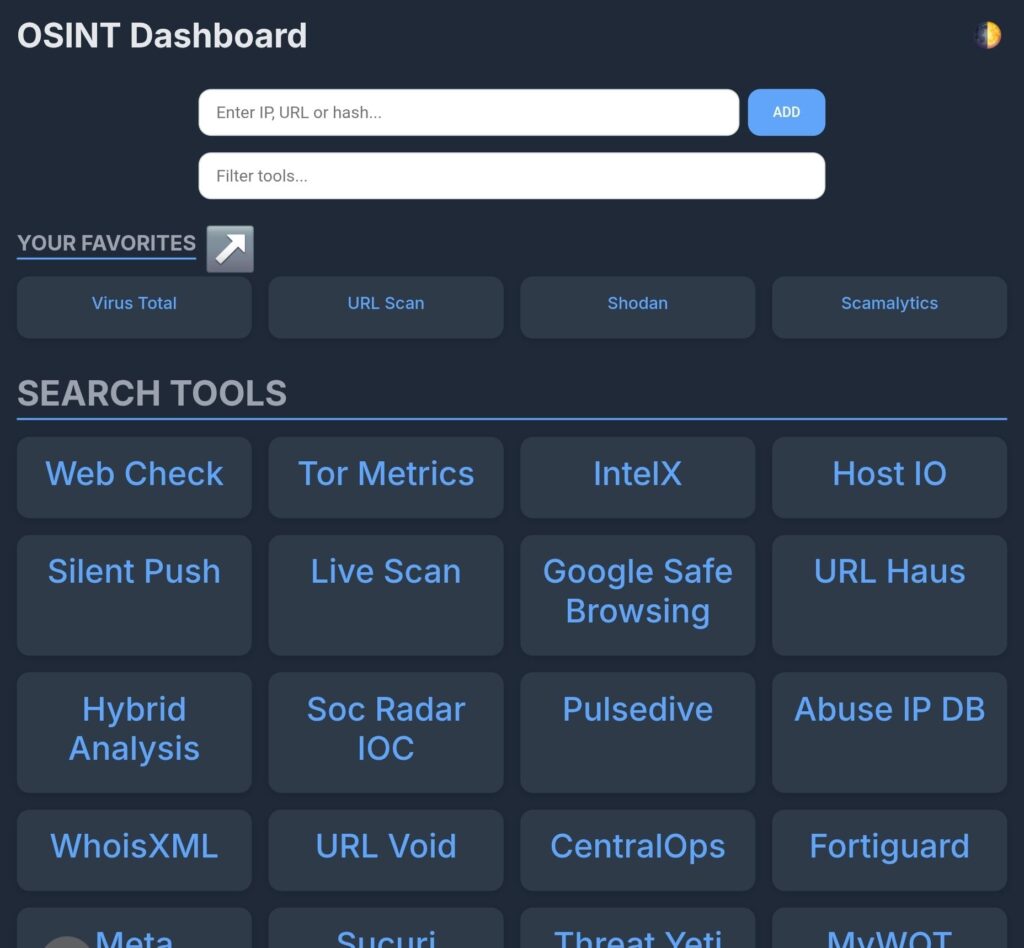Select the Hybrid Analysis tool
The image size is (1024, 948).
tap(134, 733)
